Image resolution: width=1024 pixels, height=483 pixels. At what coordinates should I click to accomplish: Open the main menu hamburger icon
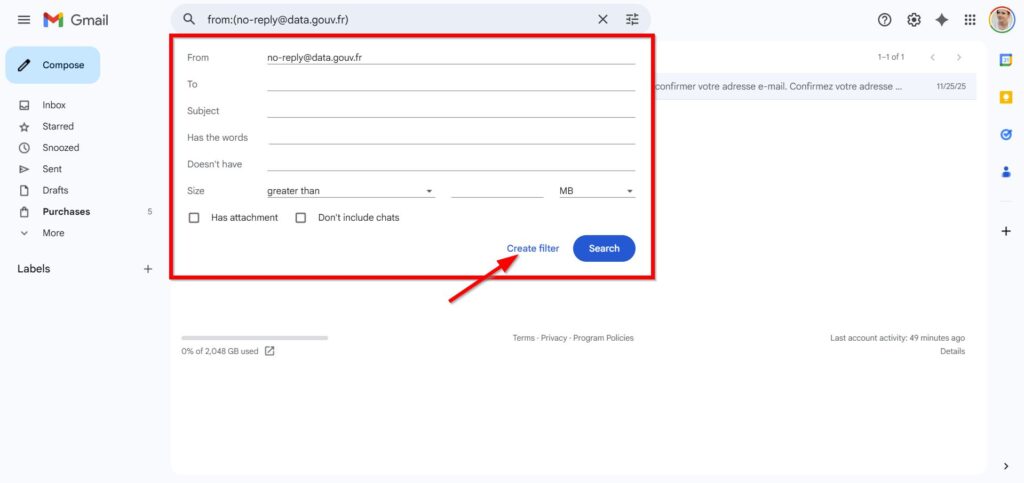coord(24,20)
